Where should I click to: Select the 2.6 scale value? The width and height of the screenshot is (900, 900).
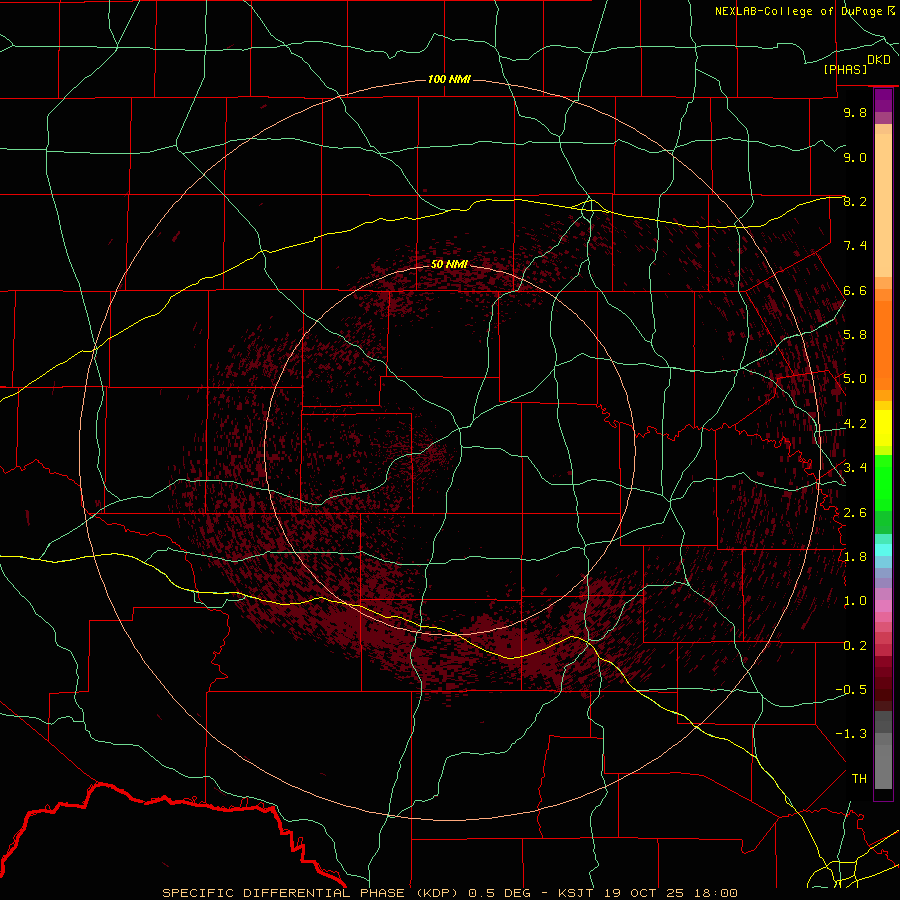click(855, 513)
